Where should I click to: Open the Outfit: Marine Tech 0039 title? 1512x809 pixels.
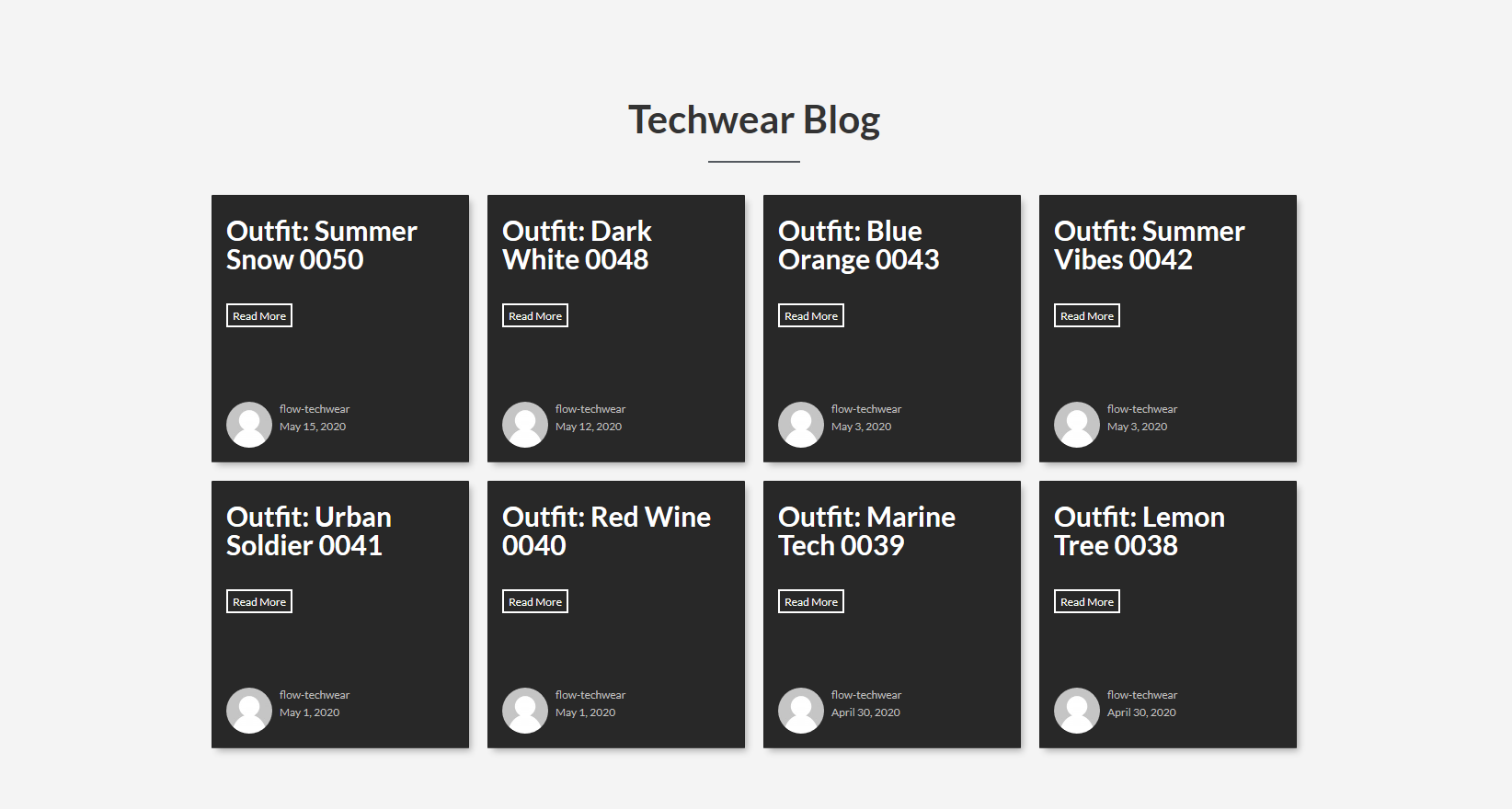(x=867, y=531)
